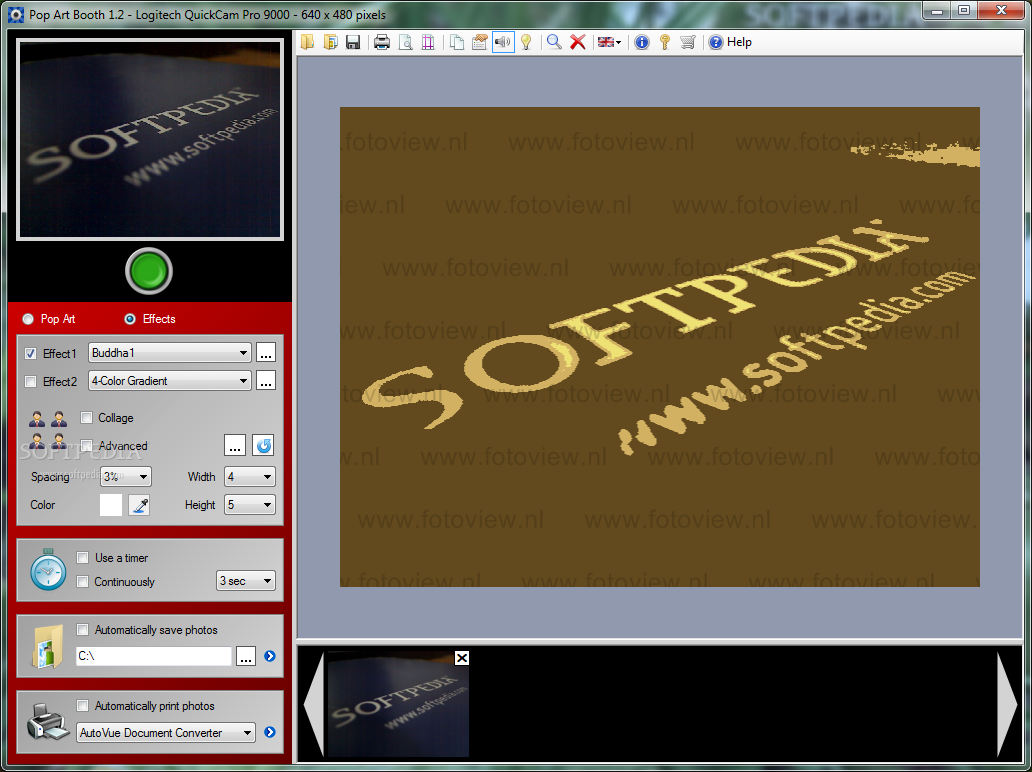Click the paste clipboard toolbar icon
This screenshot has height=772, width=1032.
point(480,42)
